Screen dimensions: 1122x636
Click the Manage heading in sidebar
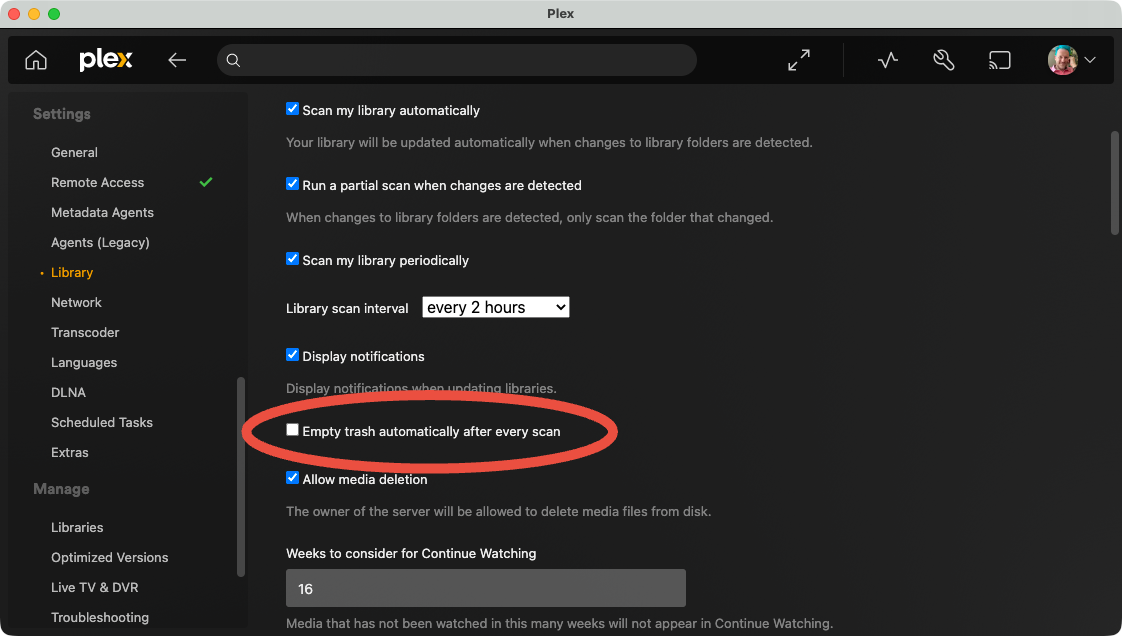[61, 489]
